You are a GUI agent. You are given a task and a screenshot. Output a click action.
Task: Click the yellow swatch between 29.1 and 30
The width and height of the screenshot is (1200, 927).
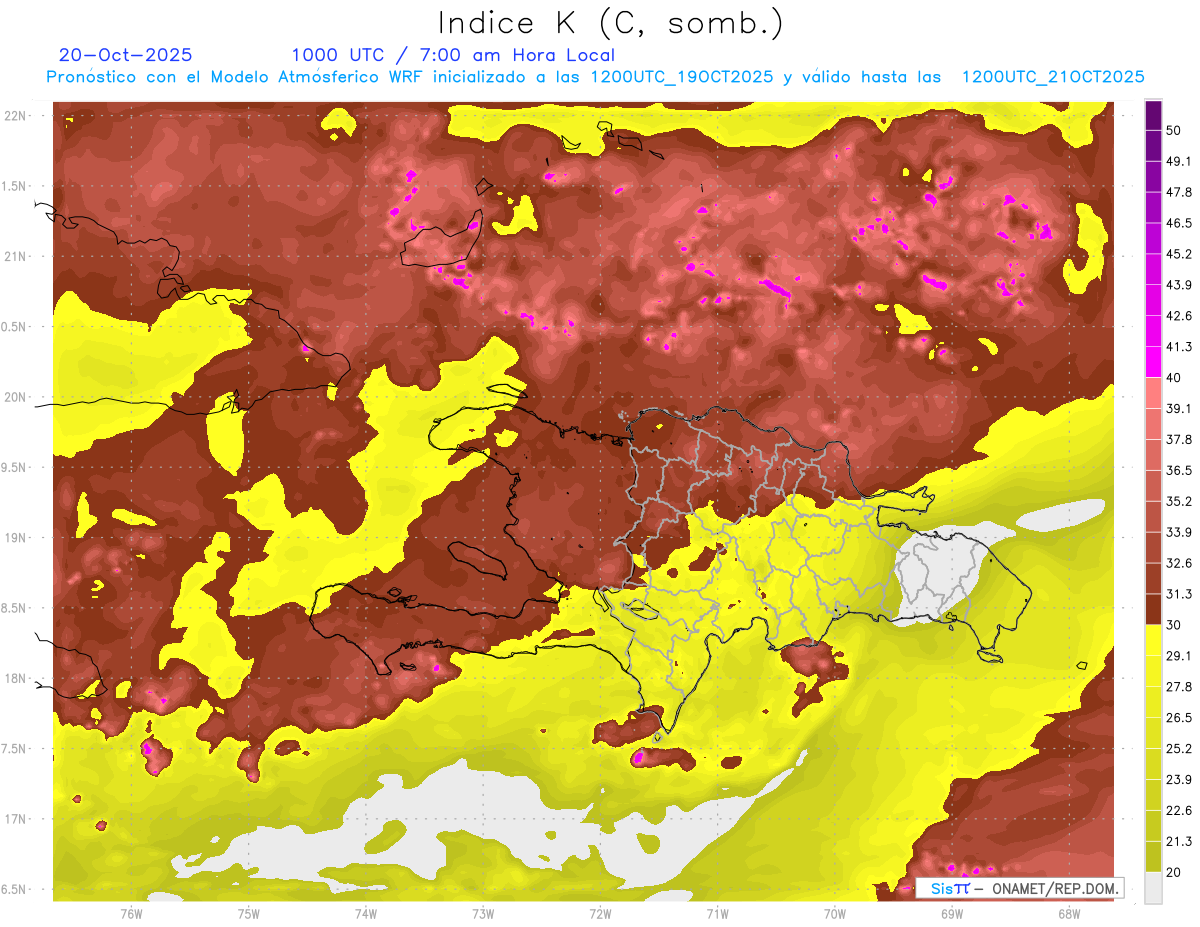coord(1153,640)
